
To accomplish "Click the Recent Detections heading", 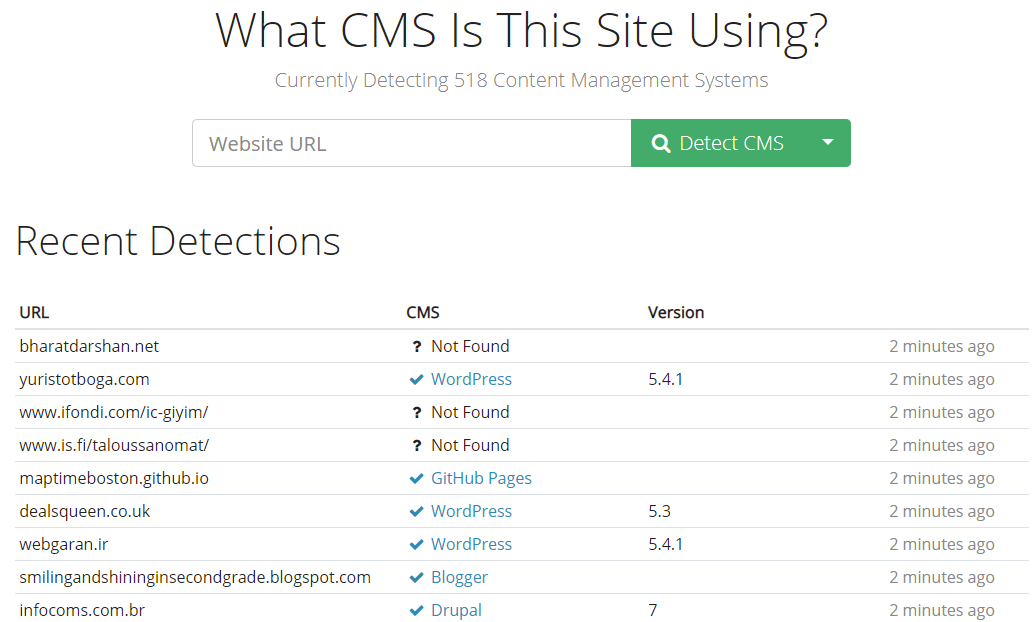I will (x=178, y=241).
